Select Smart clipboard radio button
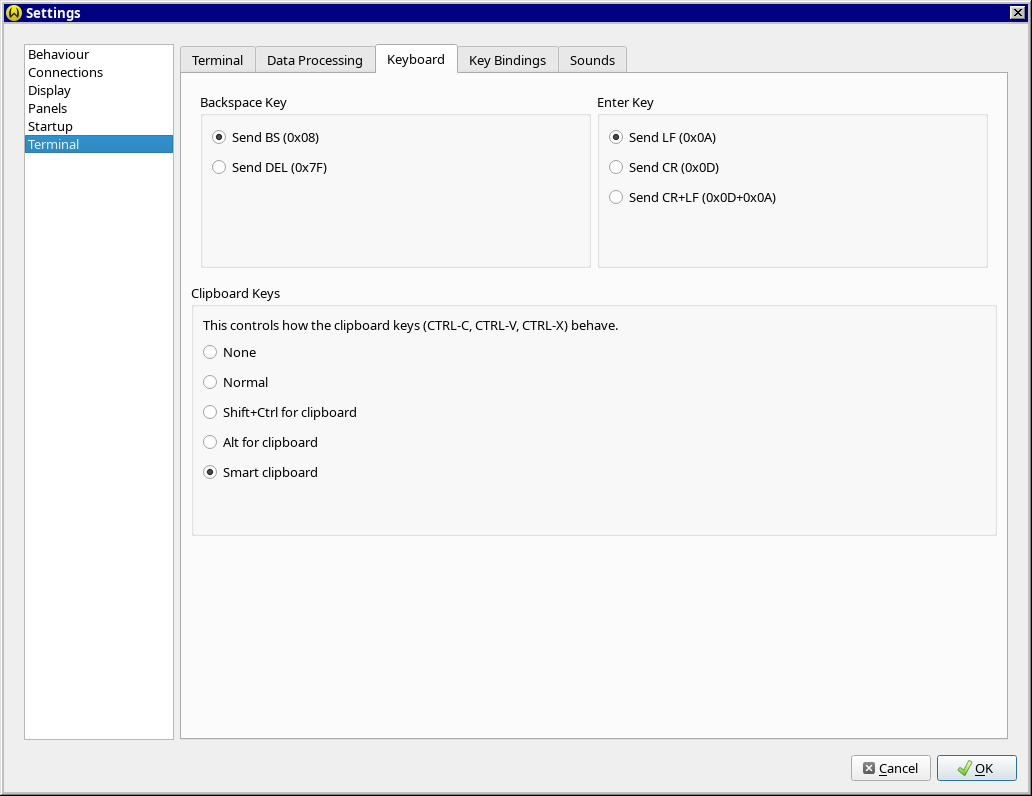This screenshot has width=1032, height=796. pos(210,472)
